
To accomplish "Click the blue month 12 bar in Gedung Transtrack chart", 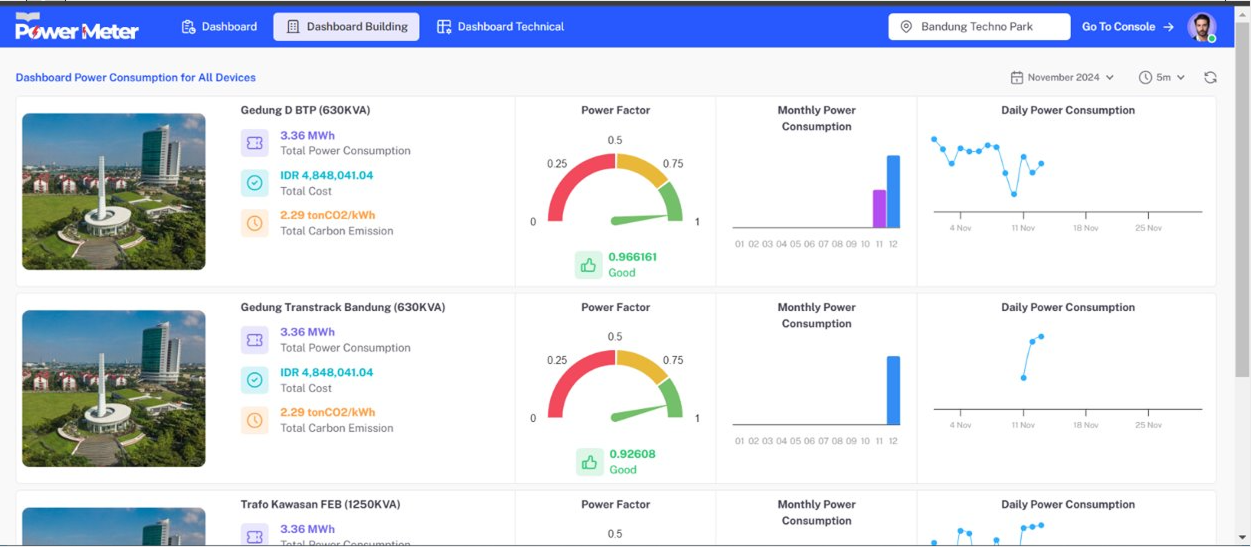I will (893, 390).
